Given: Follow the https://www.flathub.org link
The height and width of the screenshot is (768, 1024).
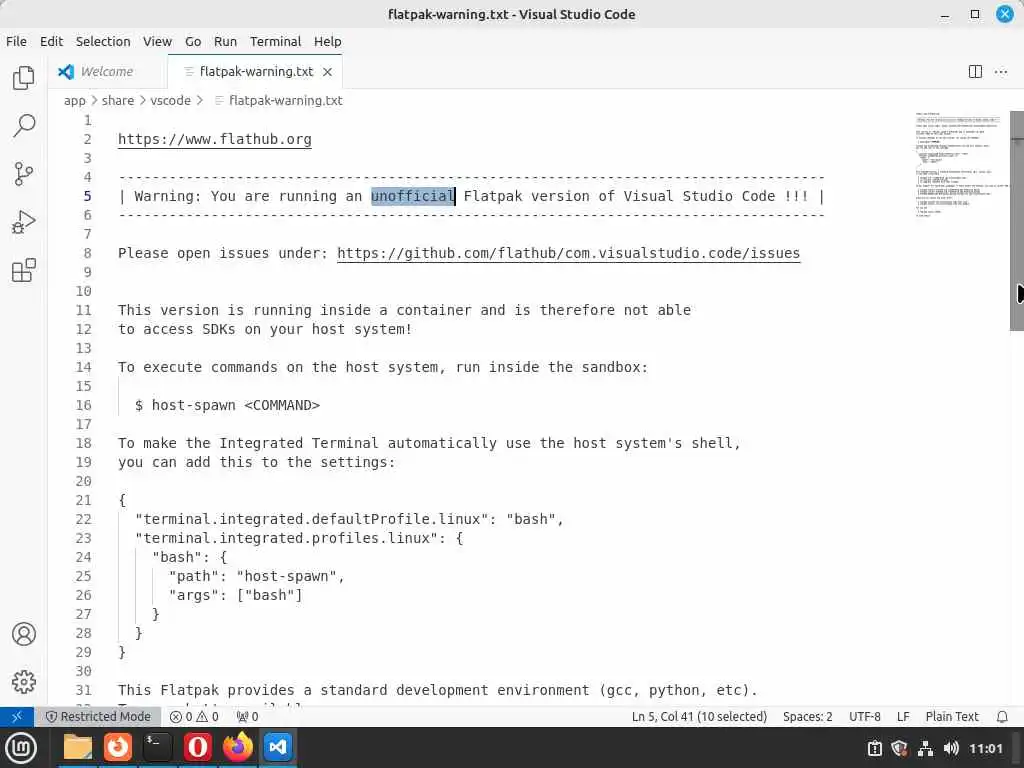Looking at the screenshot, I should 215,139.
